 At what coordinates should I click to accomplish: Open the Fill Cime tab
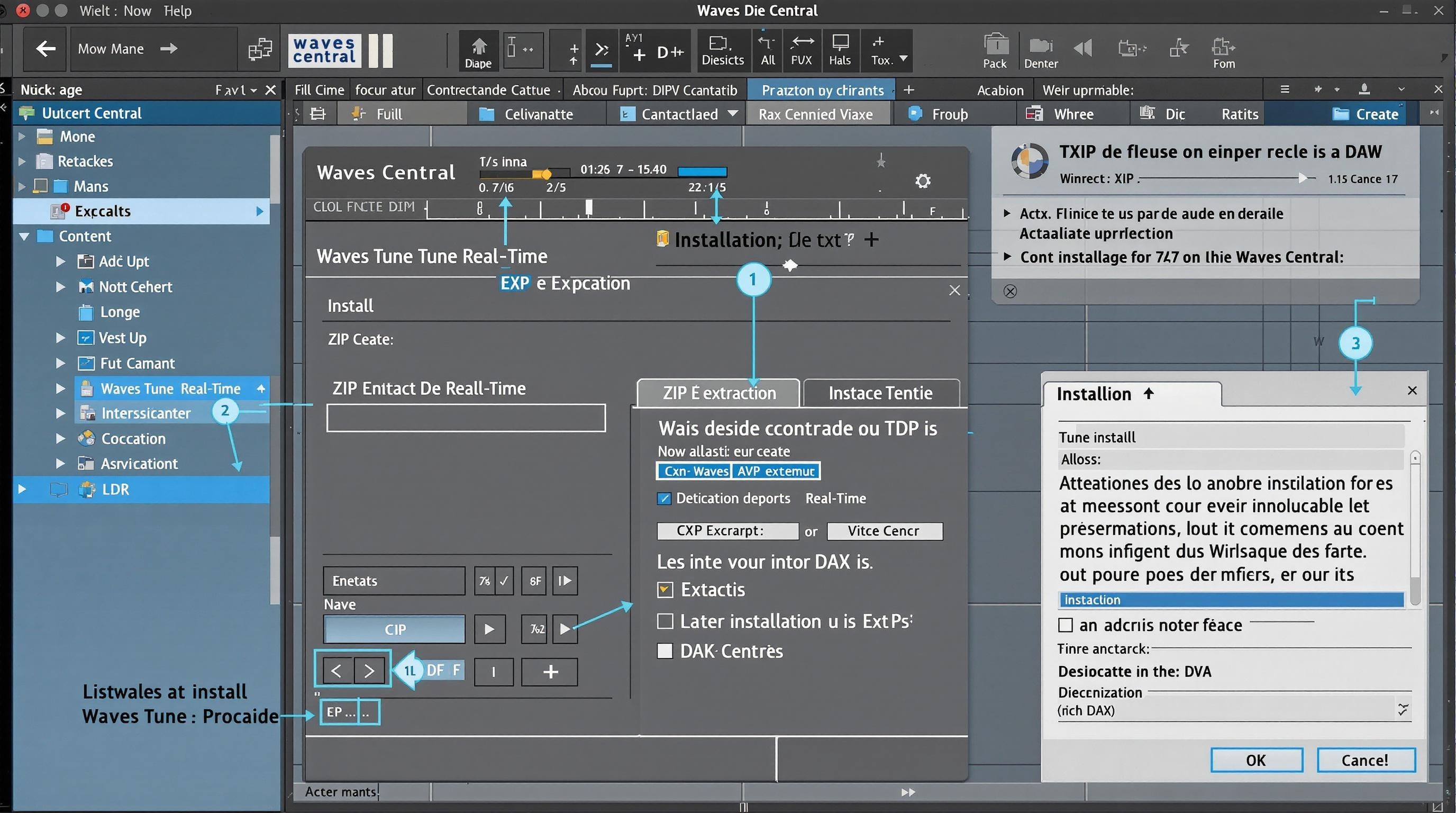pos(319,90)
